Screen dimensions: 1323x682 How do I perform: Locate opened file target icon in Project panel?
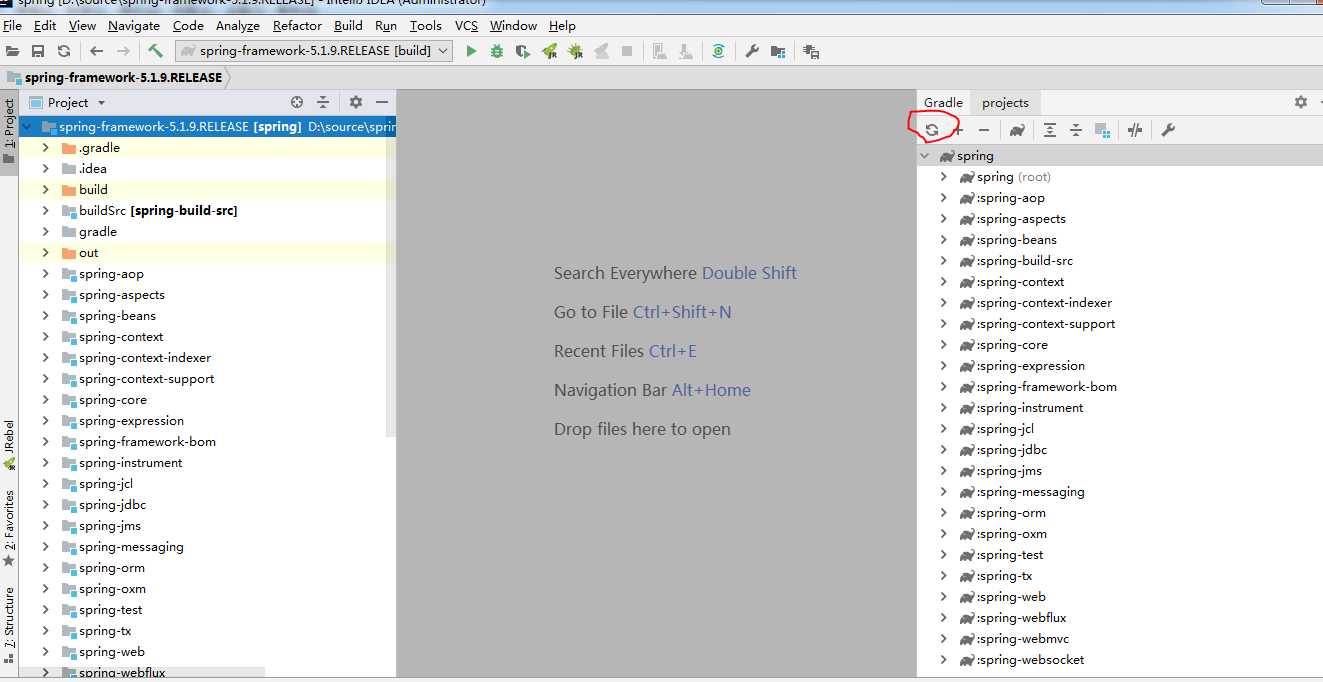(x=297, y=102)
